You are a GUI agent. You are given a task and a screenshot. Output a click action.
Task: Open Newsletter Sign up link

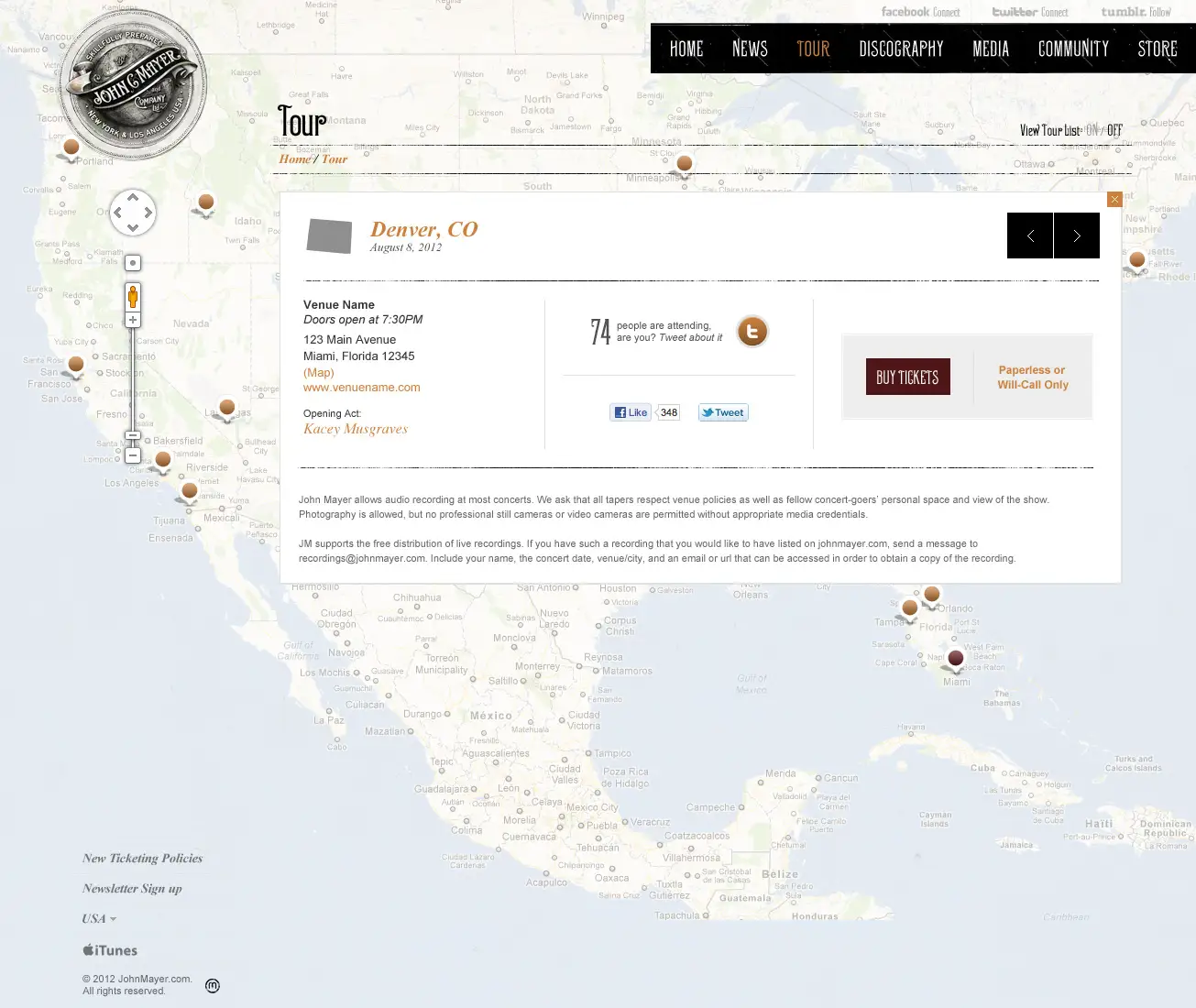click(132, 889)
